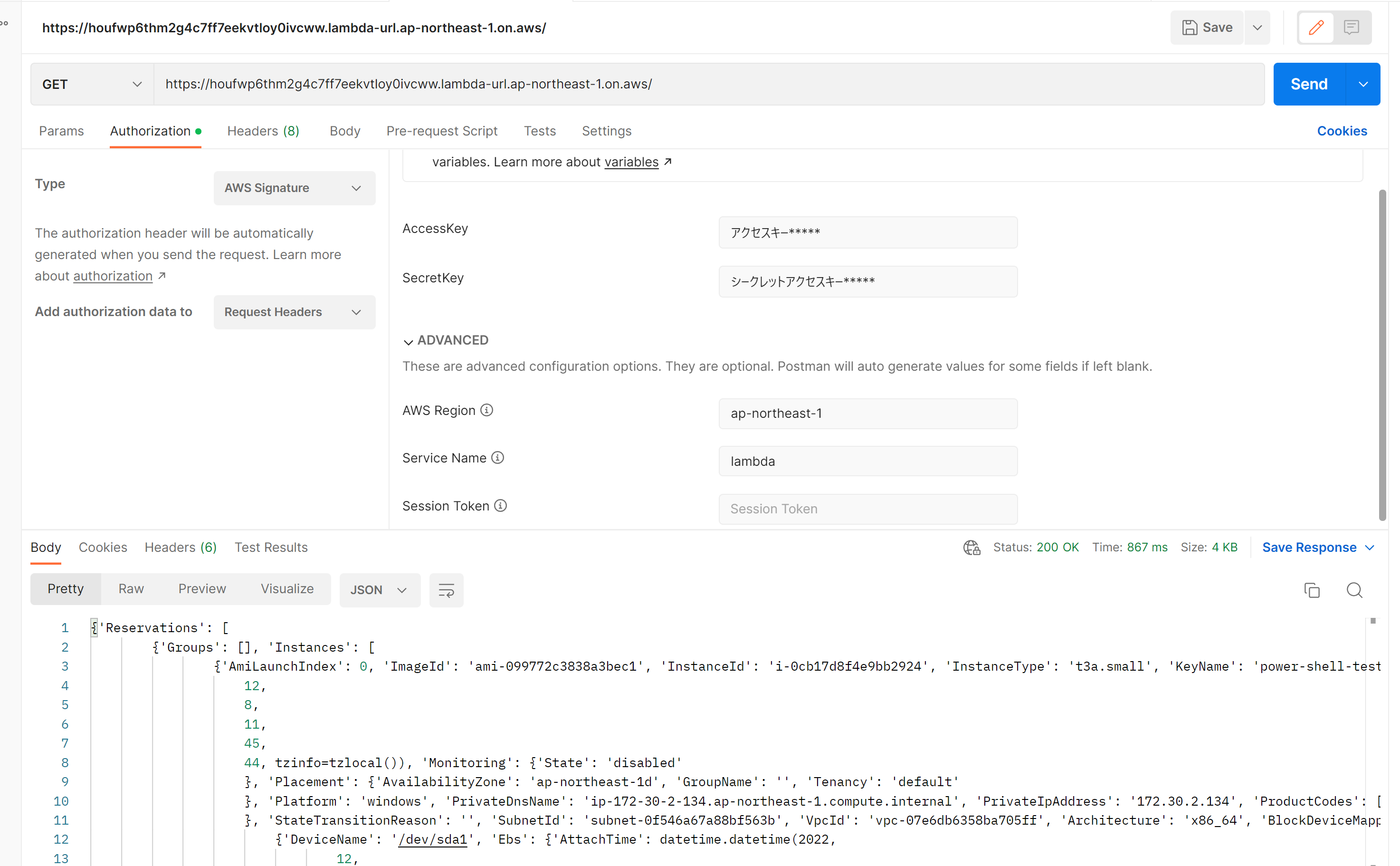1400x866 pixels.
Task: Copy response with the copy icon
Action: [x=1311, y=590]
